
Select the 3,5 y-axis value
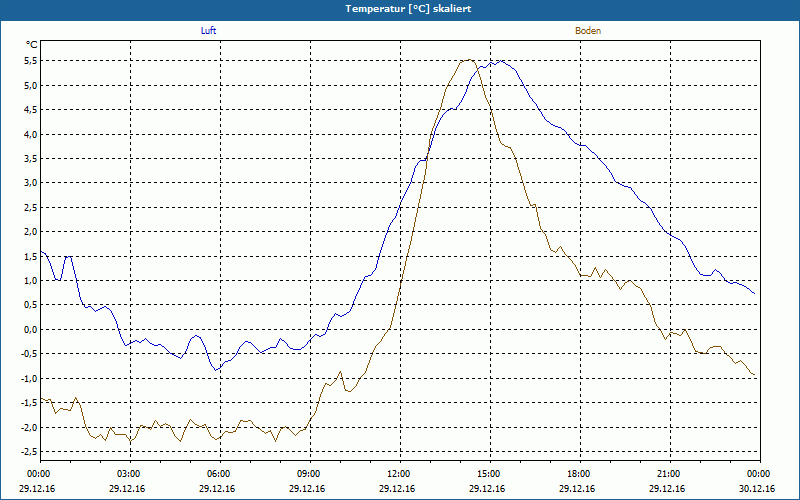point(32,159)
